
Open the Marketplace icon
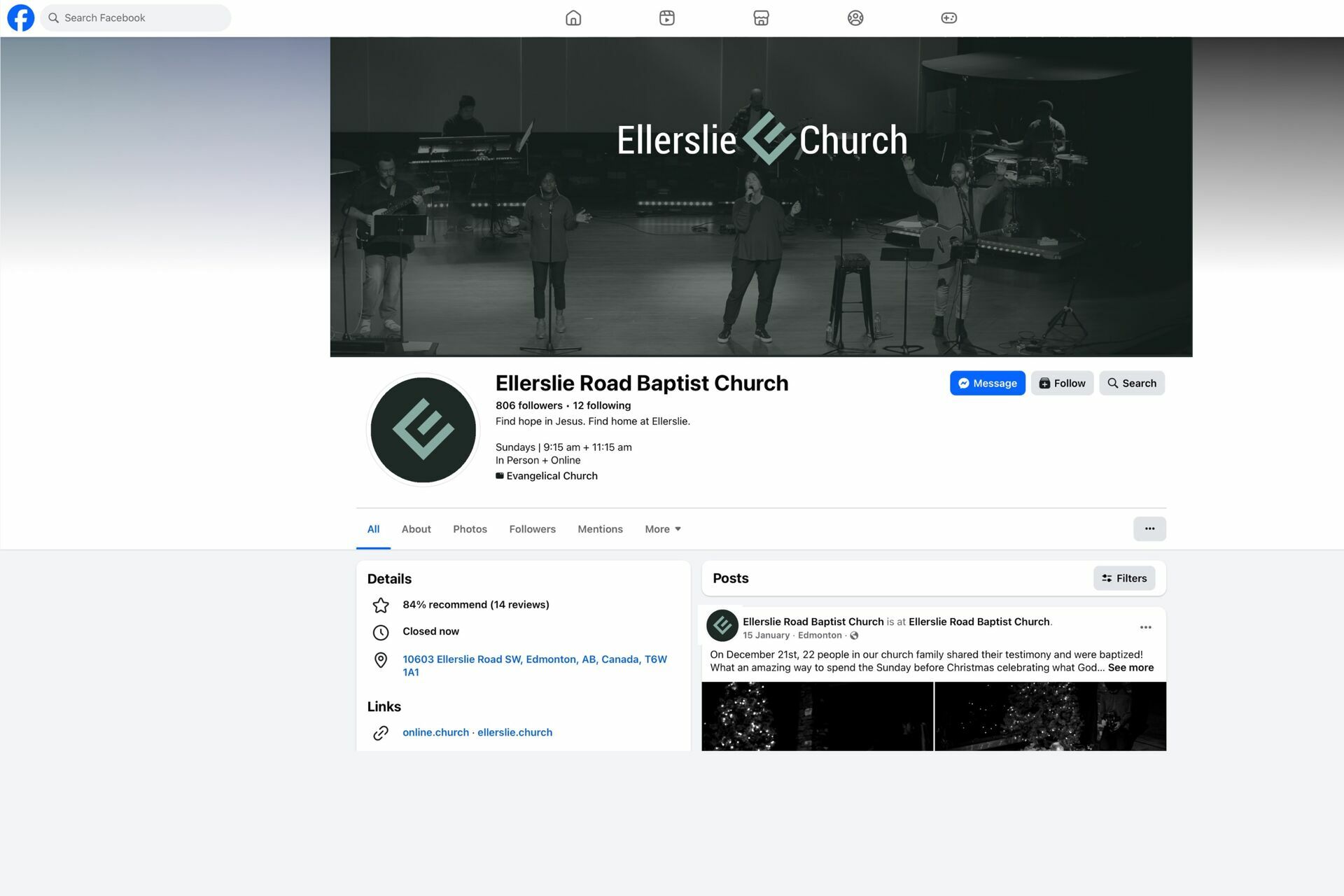pyautogui.click(x=761, y=18)
